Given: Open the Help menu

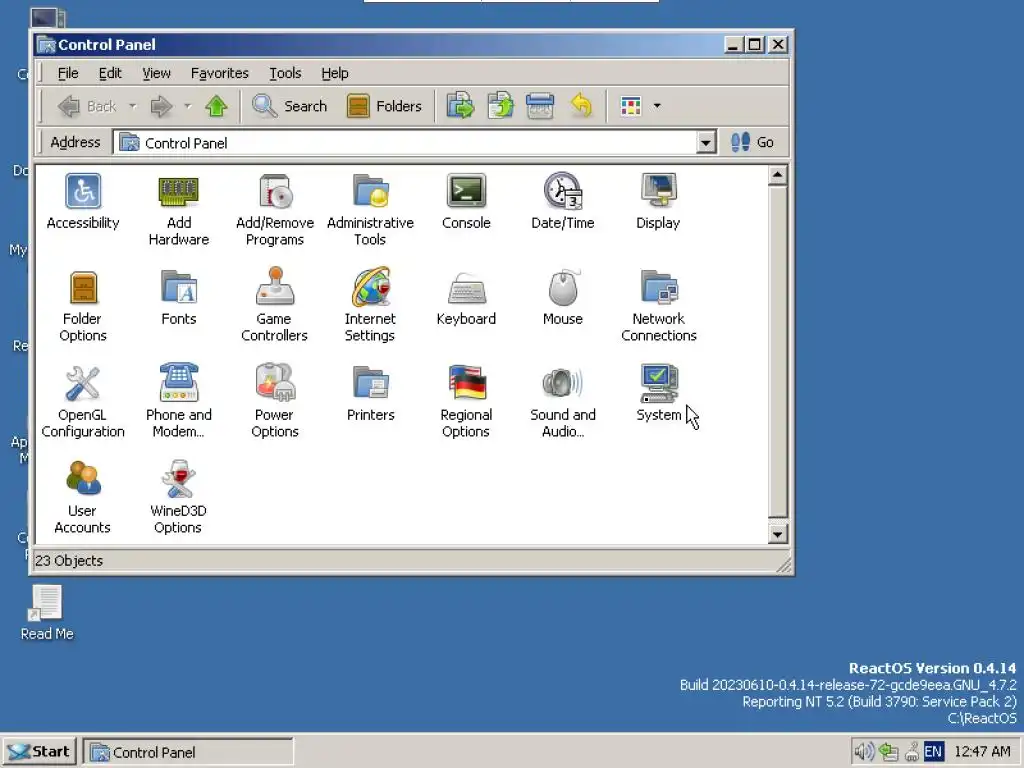Looking at the screenshot, I should 334,73.
